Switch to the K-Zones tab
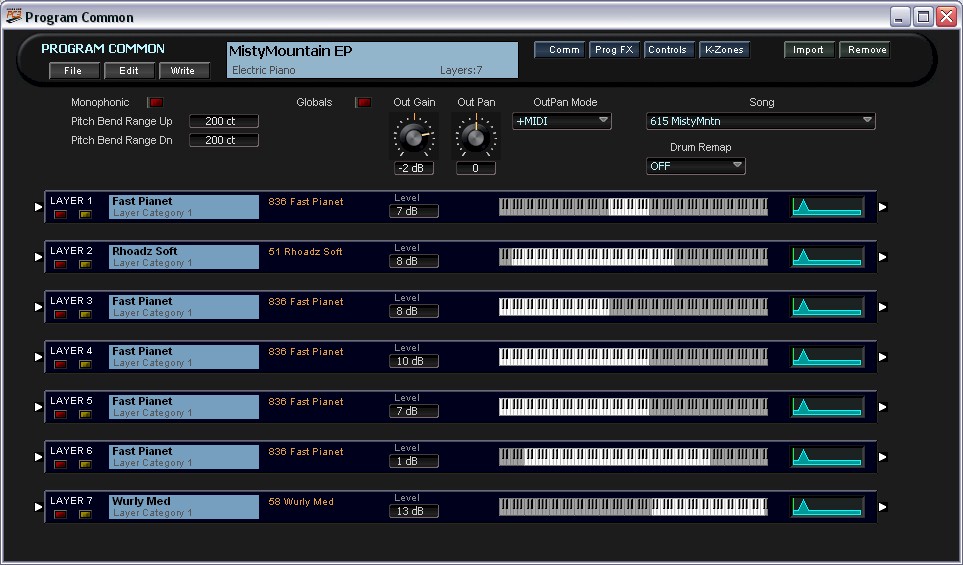The height and width of the screenshot is (565, 963). click(x=724, y=50)
